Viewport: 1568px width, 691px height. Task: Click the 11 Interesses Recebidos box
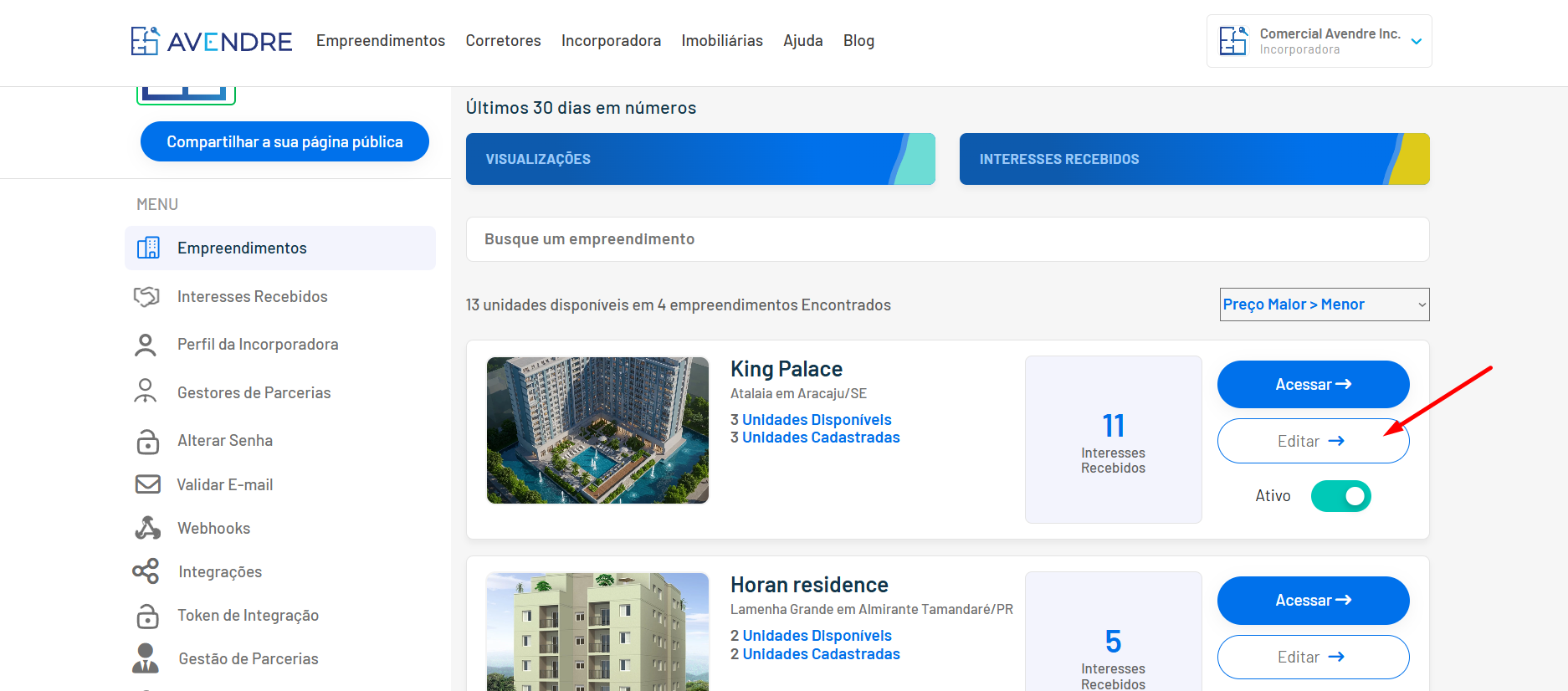point(1114,440)
